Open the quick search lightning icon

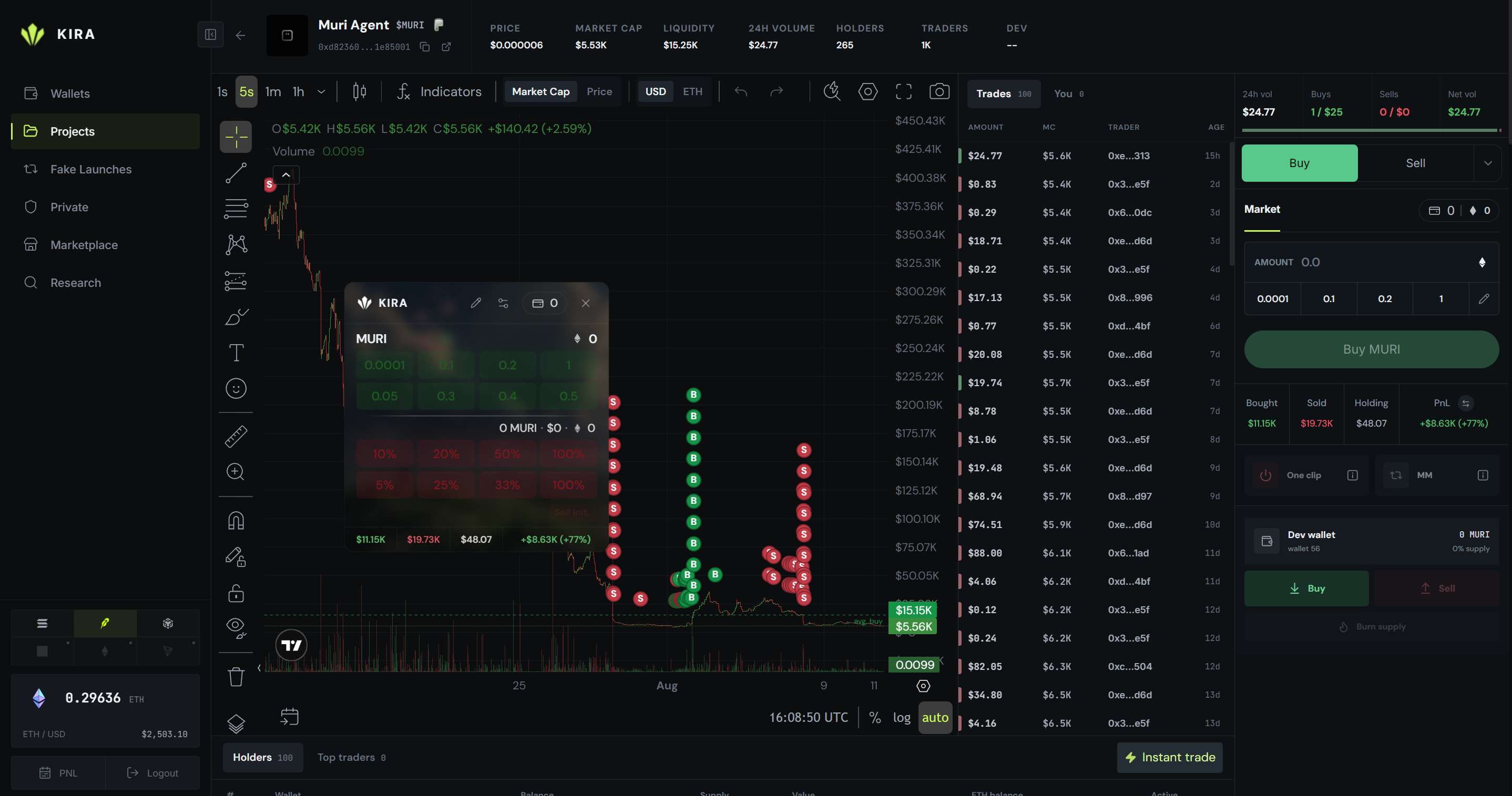(x=832, y=91)
